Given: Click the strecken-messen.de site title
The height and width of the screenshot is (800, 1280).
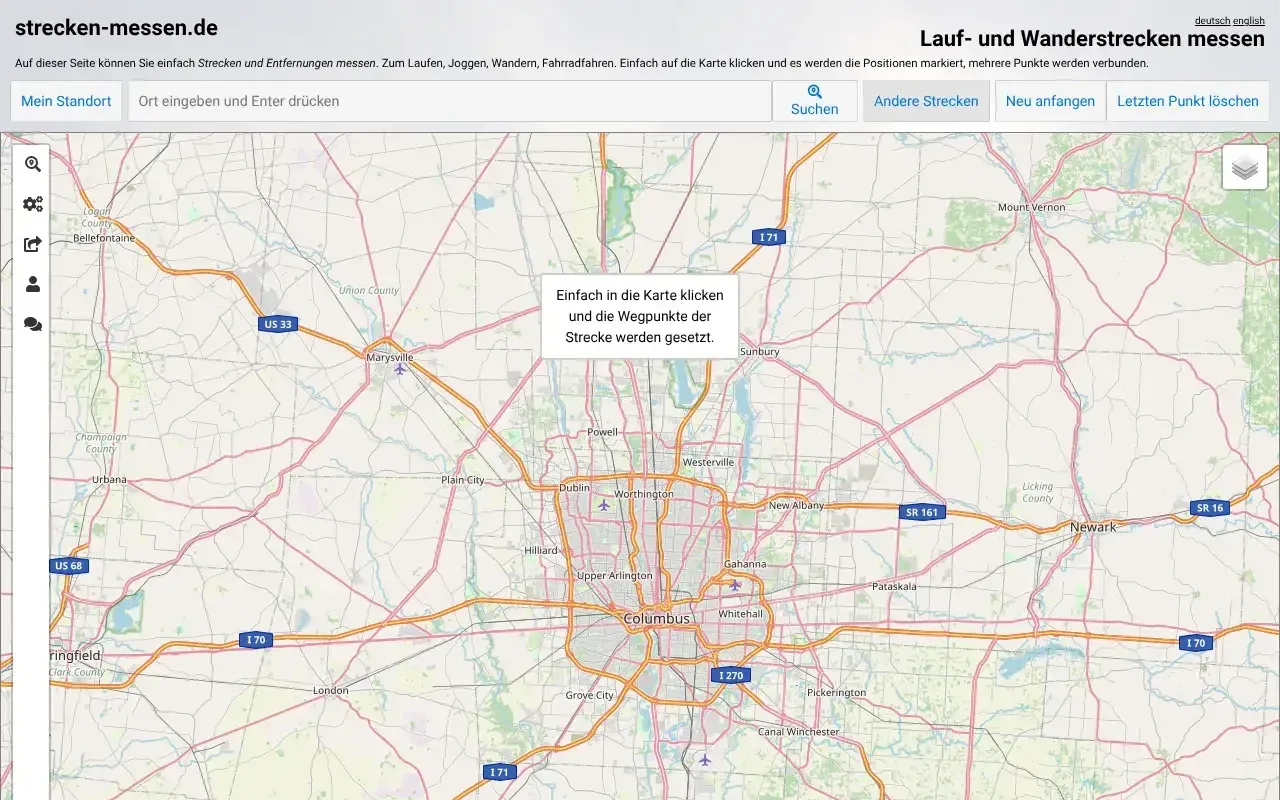Looking at the screenshot, I should tap(116, 28).
